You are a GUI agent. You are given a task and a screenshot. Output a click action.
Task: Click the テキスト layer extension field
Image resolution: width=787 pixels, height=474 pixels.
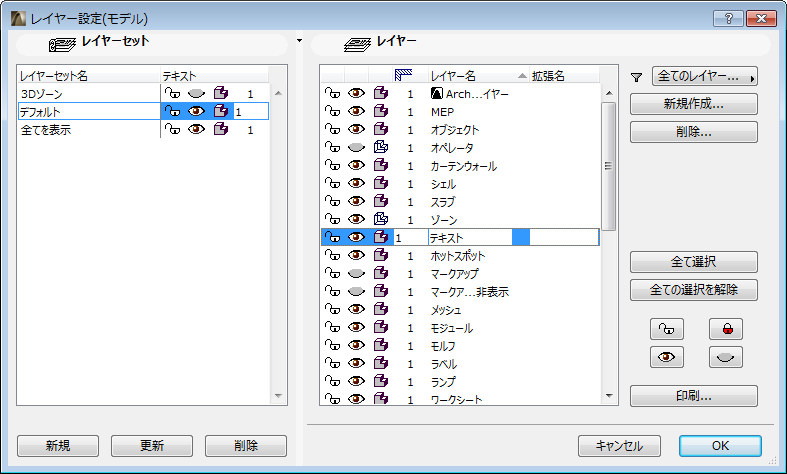(564, 238)
